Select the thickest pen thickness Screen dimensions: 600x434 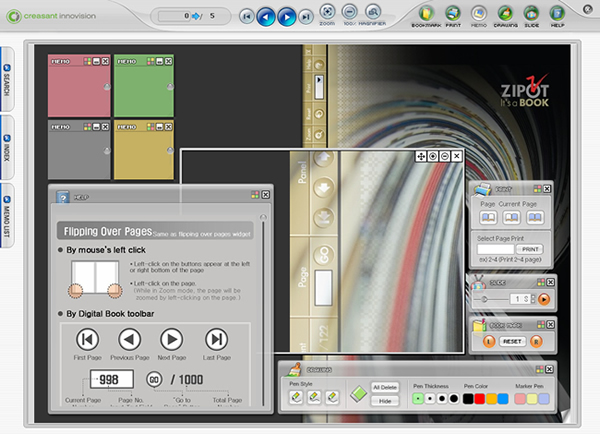tap(454, 399)
